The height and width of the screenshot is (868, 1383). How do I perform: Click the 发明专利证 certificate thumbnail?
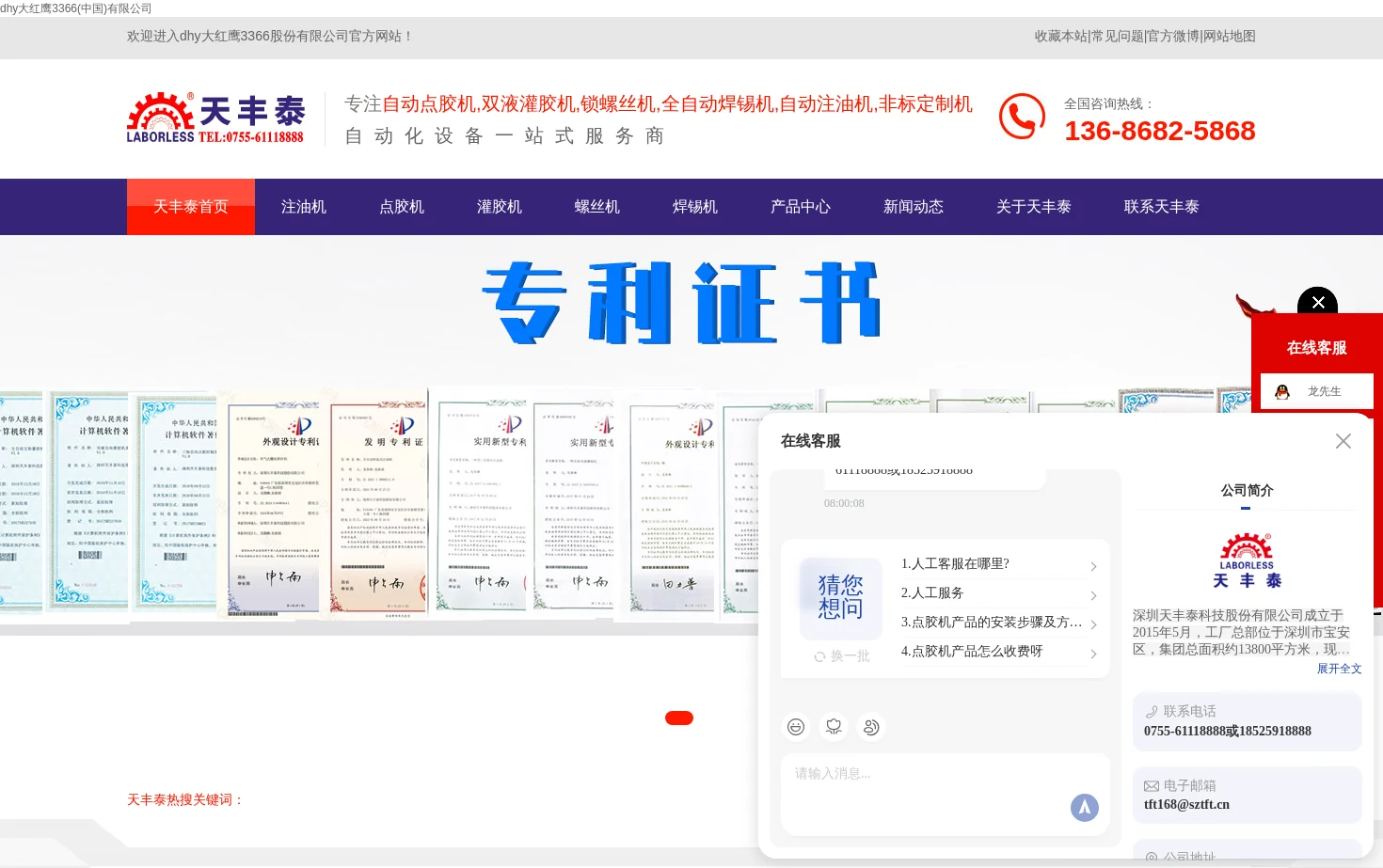click(380, 504)
